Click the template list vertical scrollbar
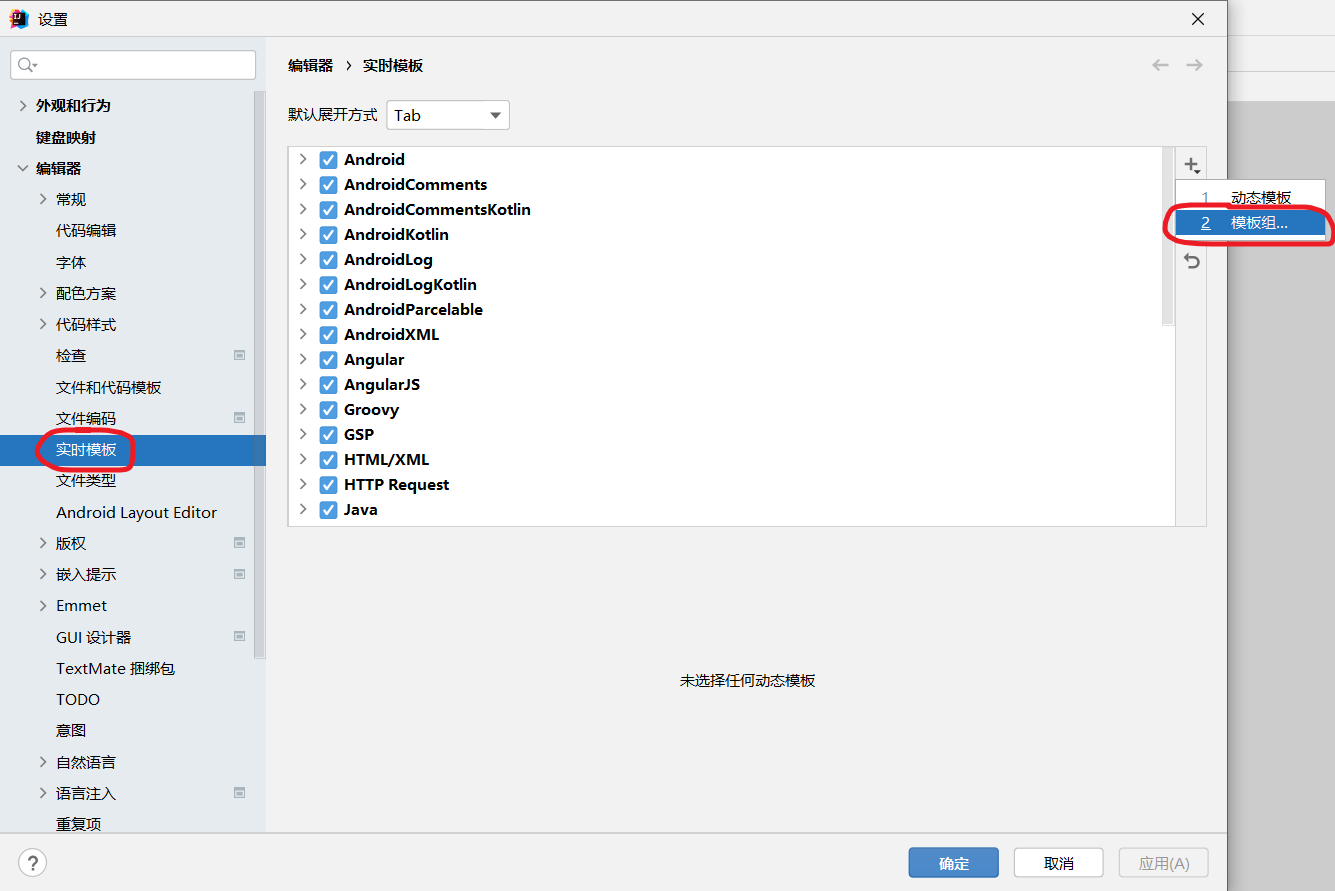Viewport: 1335px width, 891px height. pyautogui.click(x=1168, y=236)
